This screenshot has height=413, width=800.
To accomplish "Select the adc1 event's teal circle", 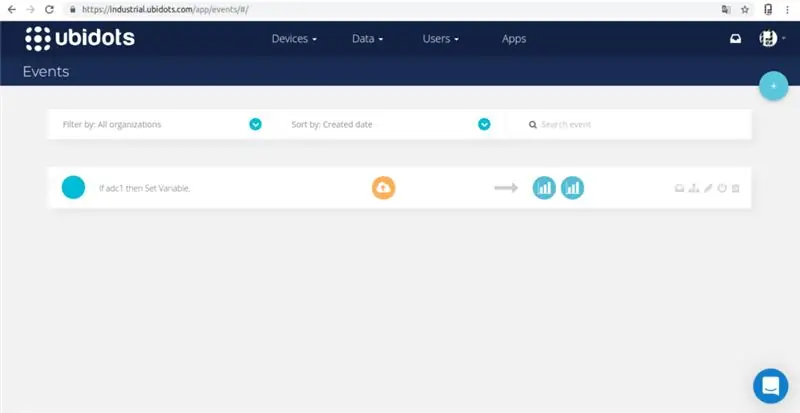I will tap(73, 187).
